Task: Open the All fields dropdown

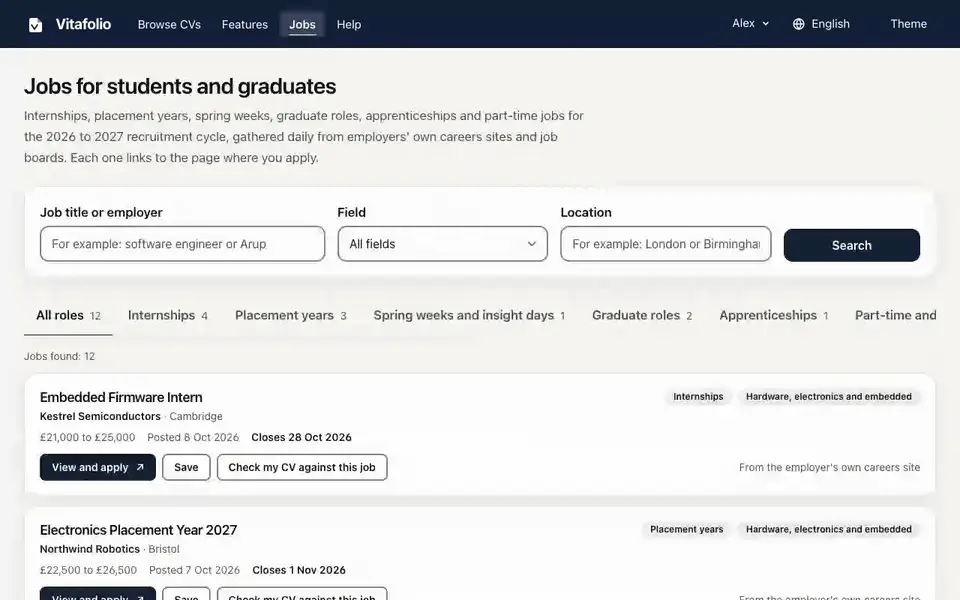Action: click(442, 244)
